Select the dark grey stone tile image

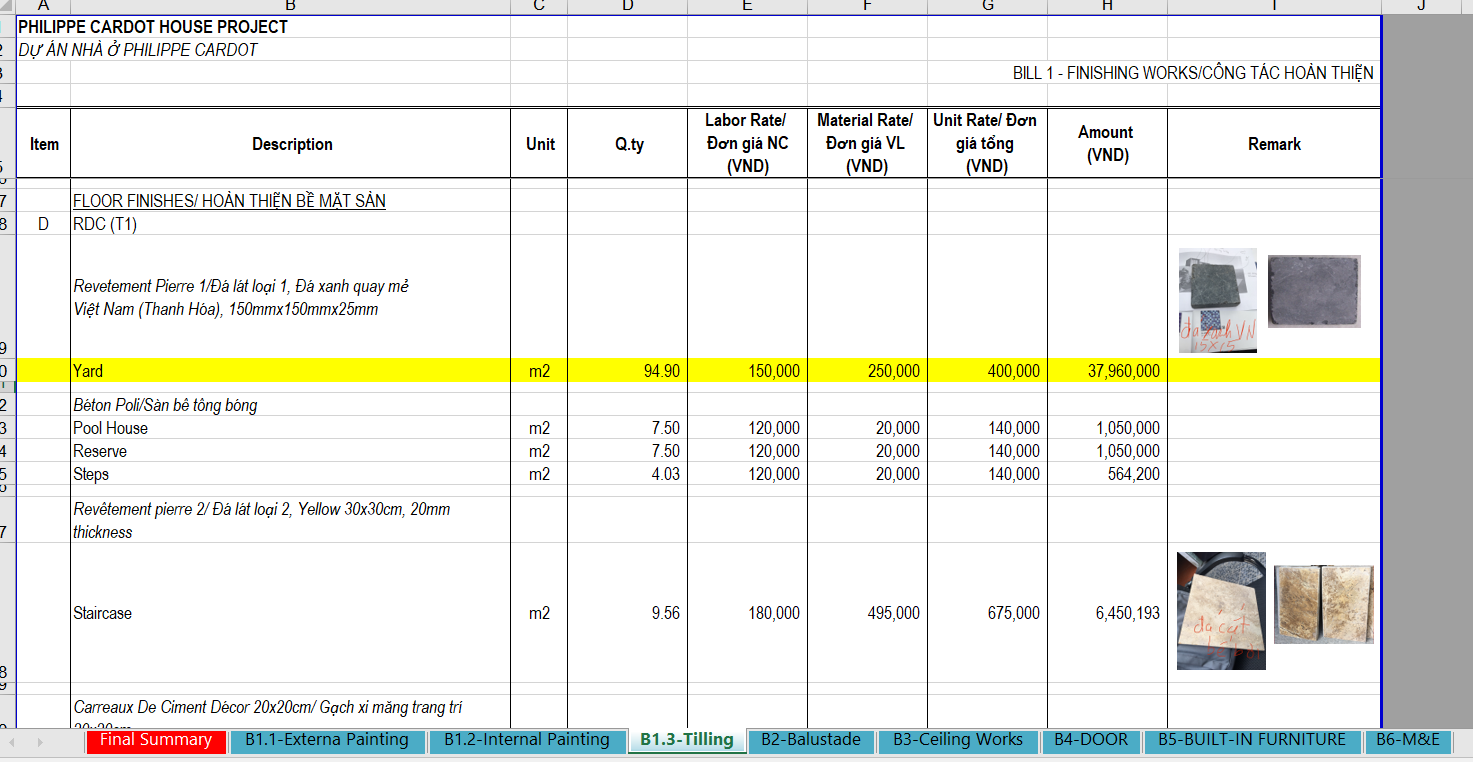click(1314, 291)
